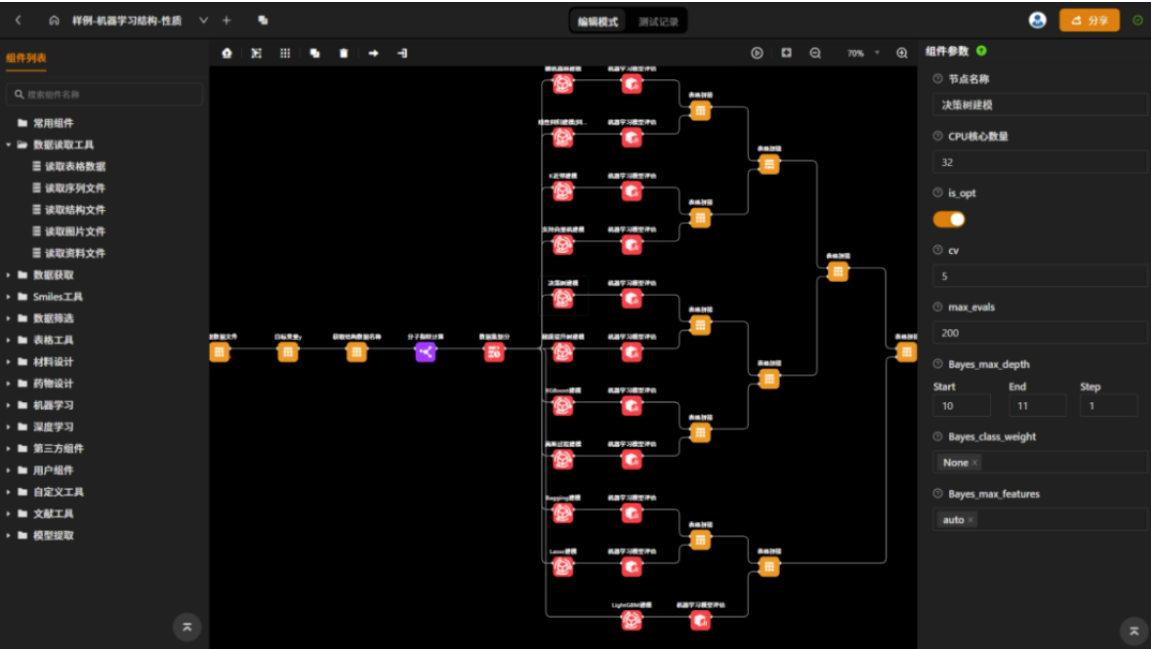
Task: Select the purple 分子指纹计算 node
Action: coord(425,352)
